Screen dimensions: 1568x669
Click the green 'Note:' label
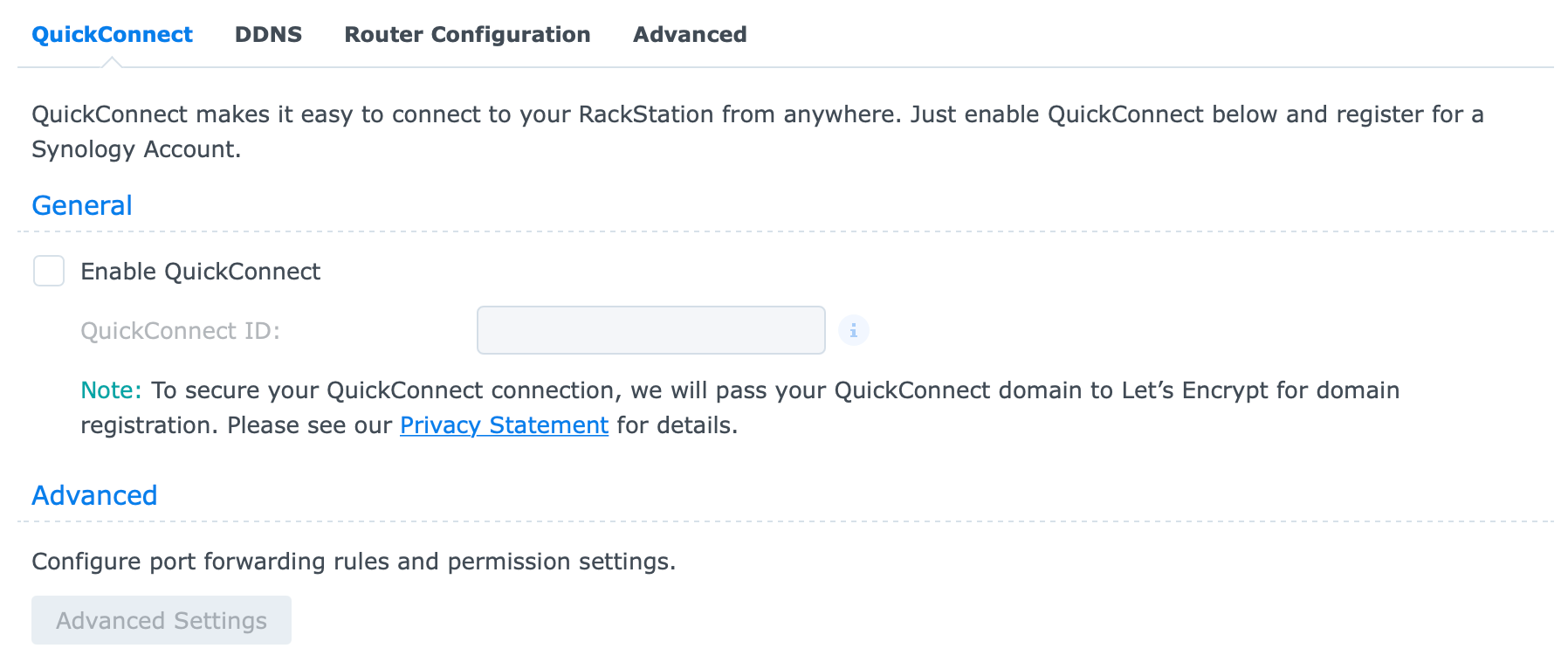coord(111,390)
